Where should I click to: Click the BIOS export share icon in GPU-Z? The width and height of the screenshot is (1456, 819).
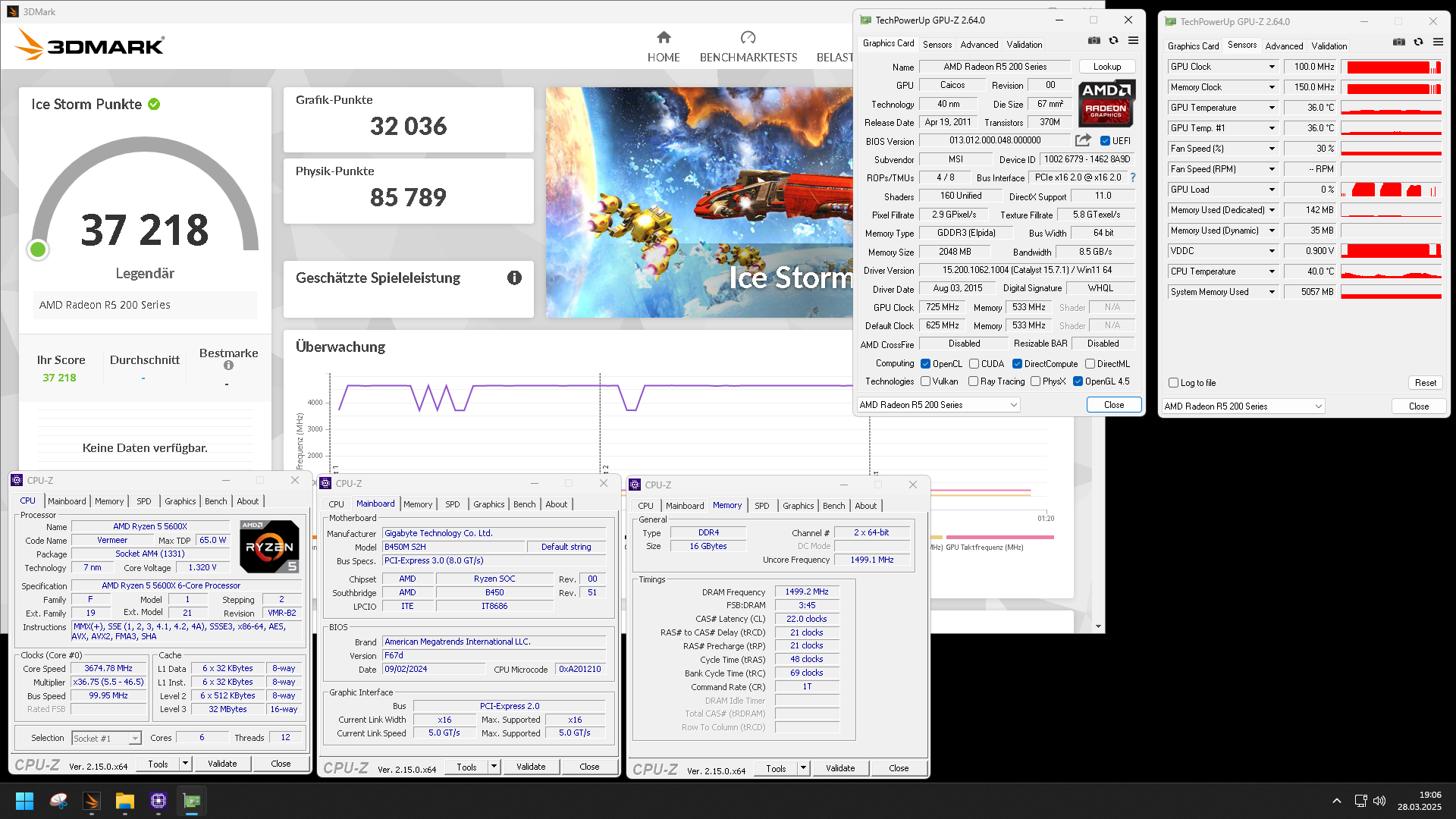1083,140
